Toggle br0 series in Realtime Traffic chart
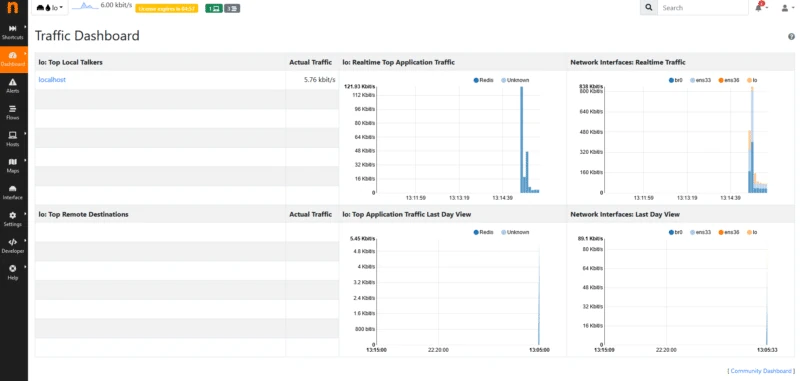The width and height of the screenshot is (800, 381). pyautogui.click(x=676, y=80)
